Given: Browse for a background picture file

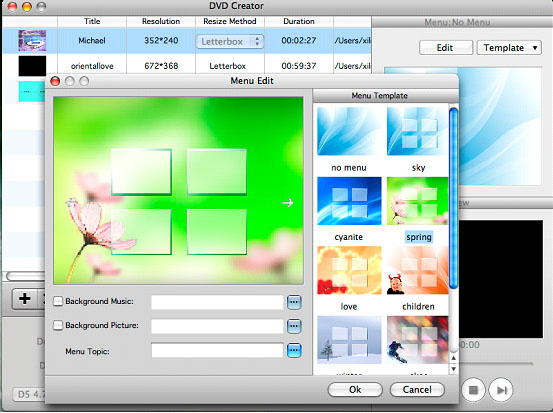Looking at the screenshot, I should coord(294,326).
